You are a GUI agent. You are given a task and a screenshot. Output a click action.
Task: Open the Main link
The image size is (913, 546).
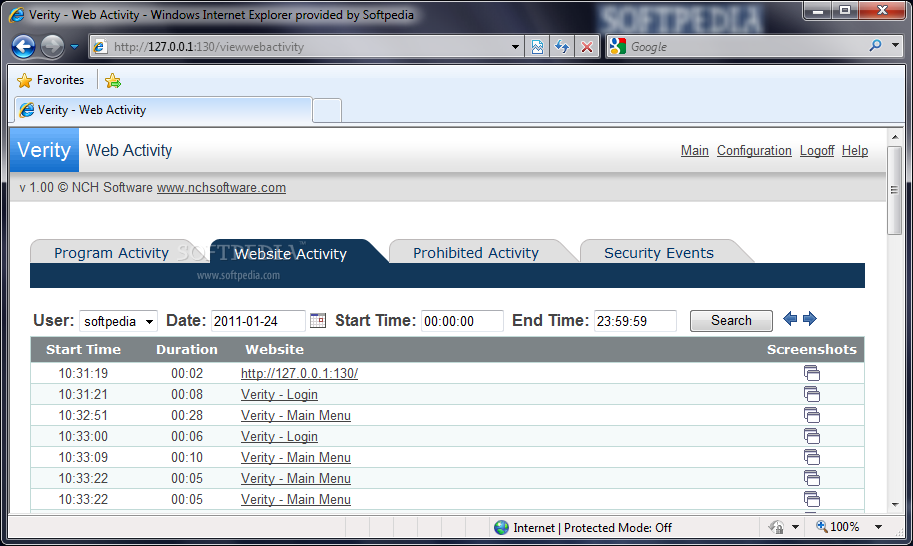coord(695,151)
